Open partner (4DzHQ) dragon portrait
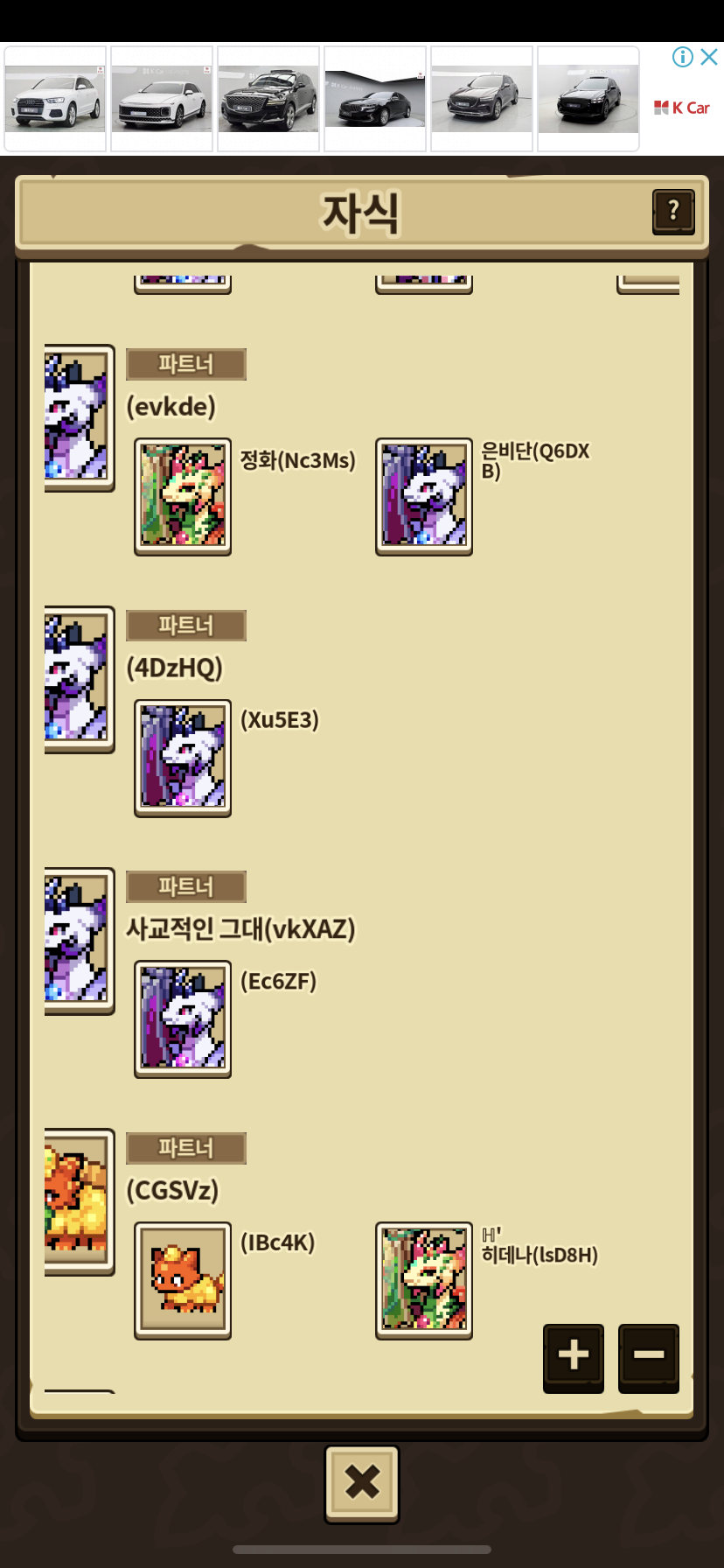This screenshot has height=1568, width=724. (79, 679)
